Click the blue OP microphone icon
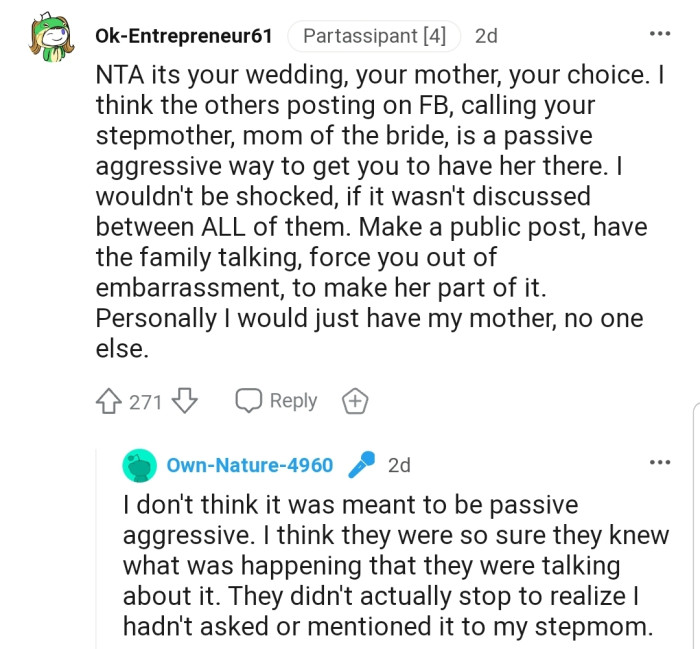700x649 pixels. (x=361, y=465)
